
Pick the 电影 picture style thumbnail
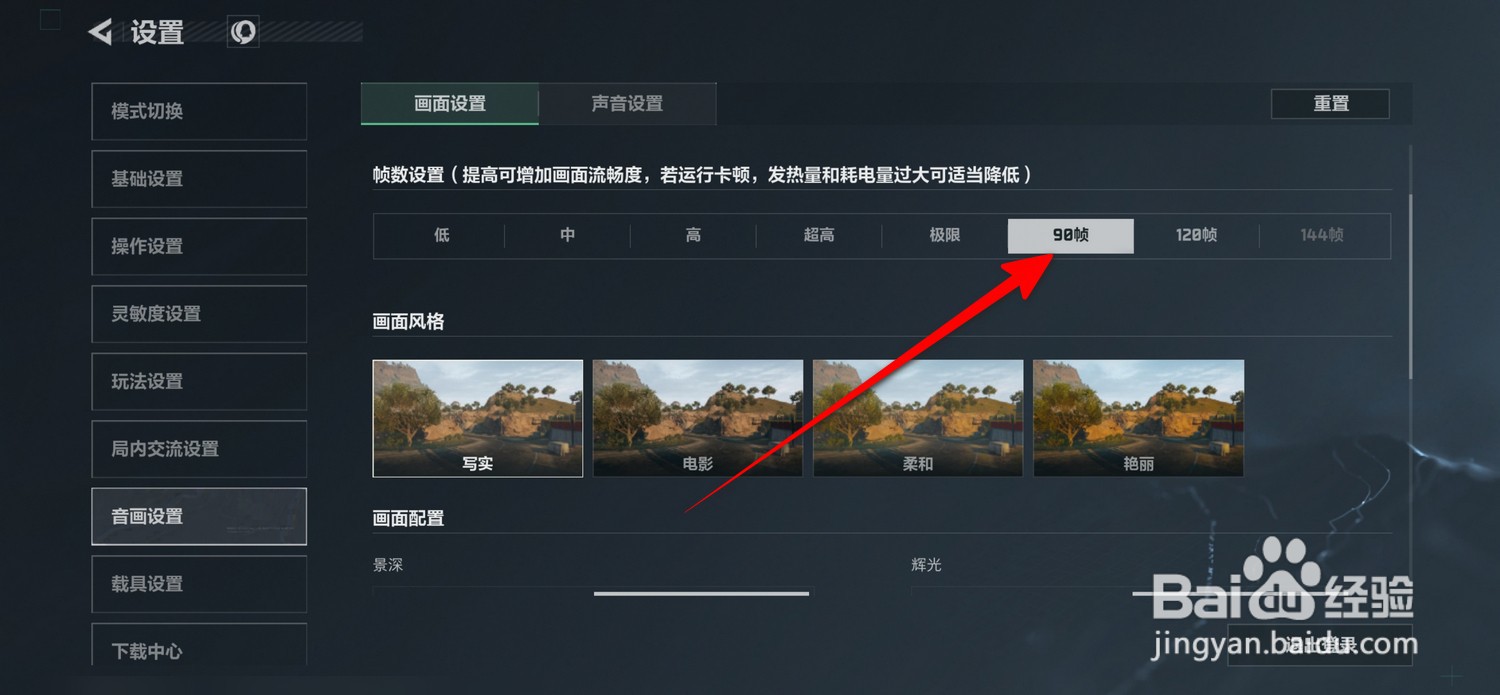(x=698, y=418)
